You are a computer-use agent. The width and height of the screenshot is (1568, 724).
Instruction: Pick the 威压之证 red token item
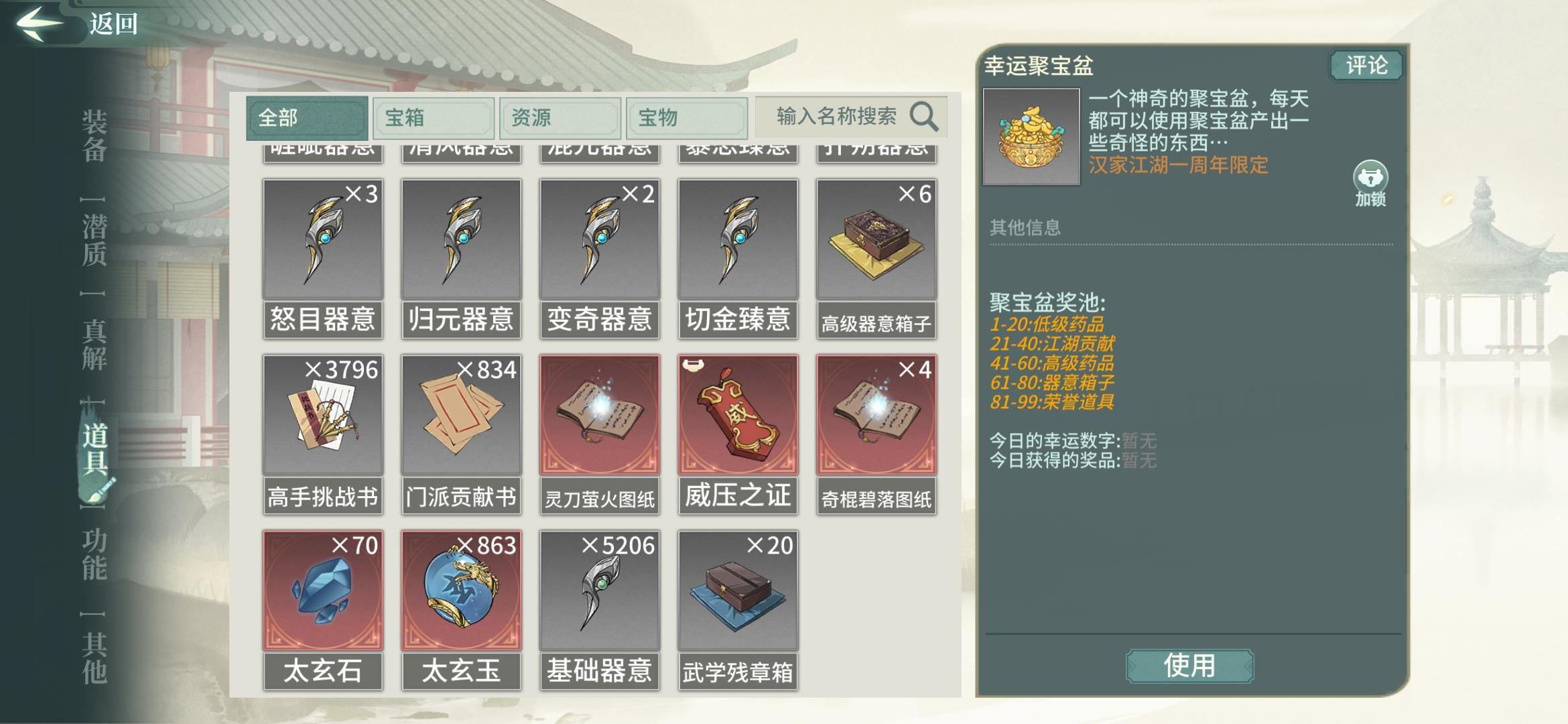tap(738, 414)
